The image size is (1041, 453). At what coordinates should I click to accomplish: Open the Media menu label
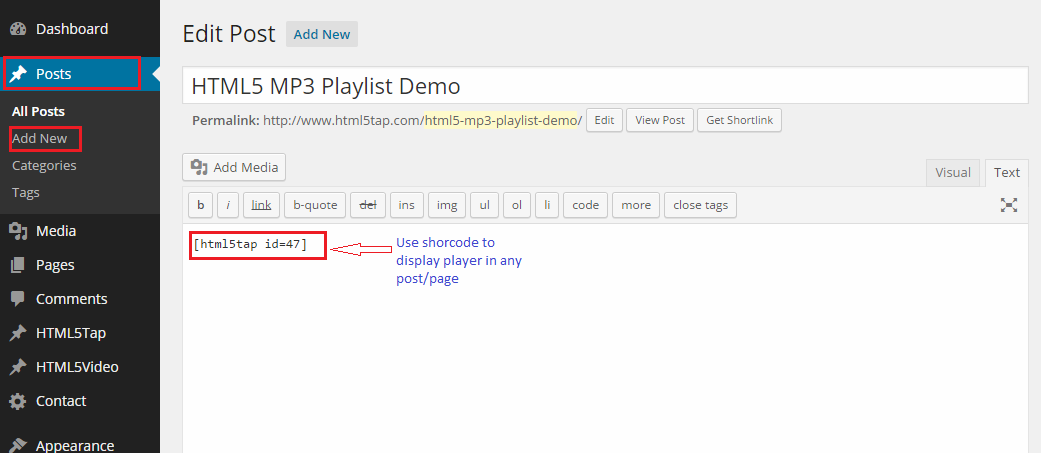(56, 231)
